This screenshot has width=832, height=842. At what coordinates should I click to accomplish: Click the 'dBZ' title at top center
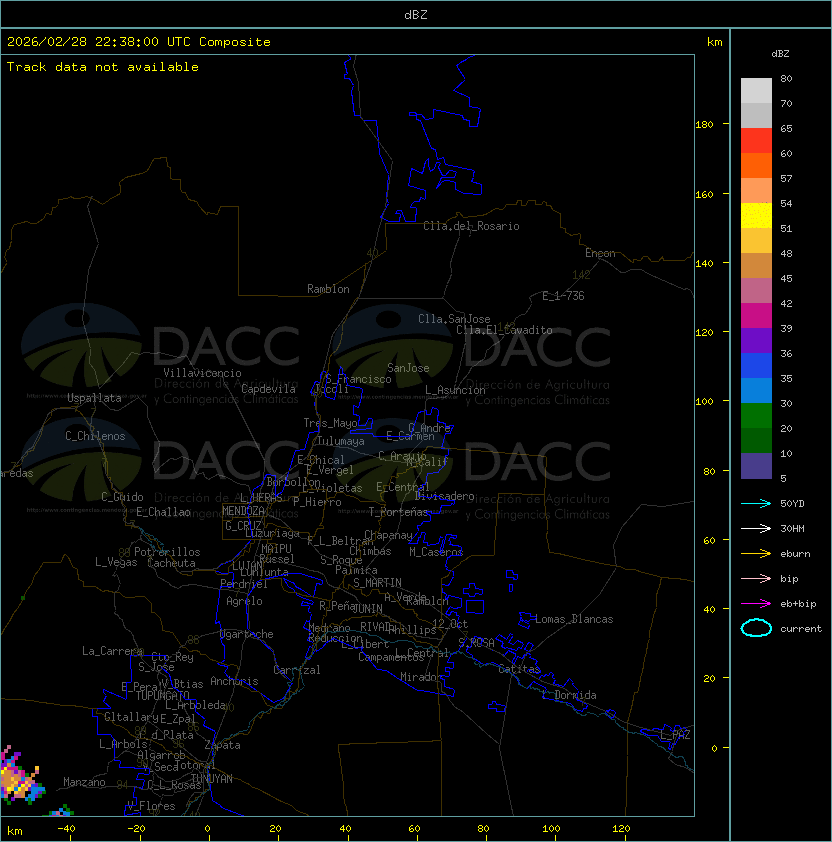pos(416,14)
